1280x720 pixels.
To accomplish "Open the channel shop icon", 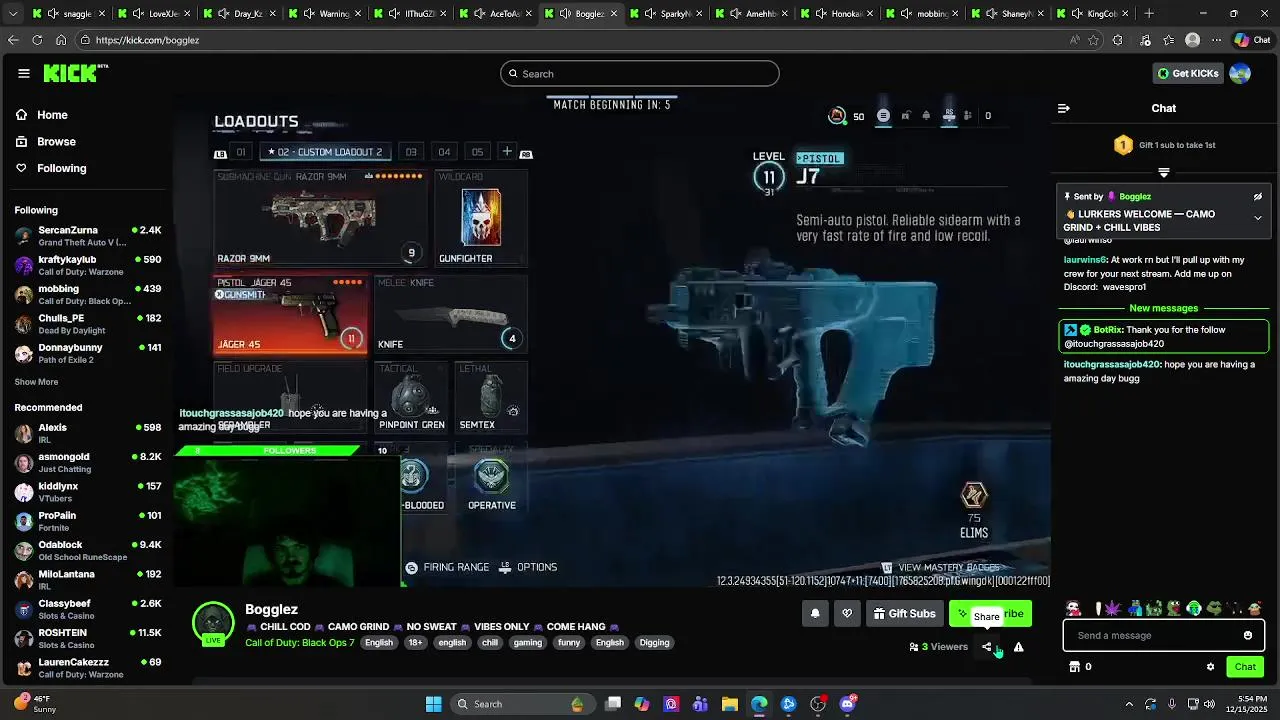I will [x=1075, y=667].
